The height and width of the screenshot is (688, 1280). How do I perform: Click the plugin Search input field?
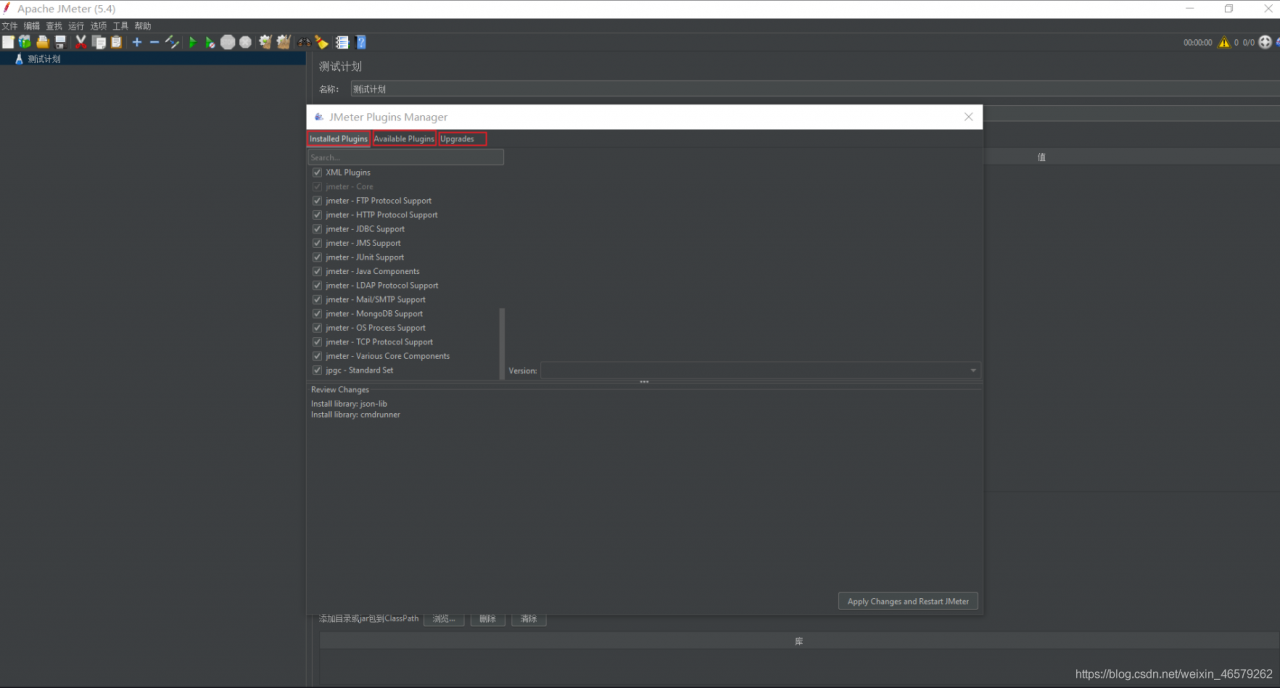click(x=405, y=157)
